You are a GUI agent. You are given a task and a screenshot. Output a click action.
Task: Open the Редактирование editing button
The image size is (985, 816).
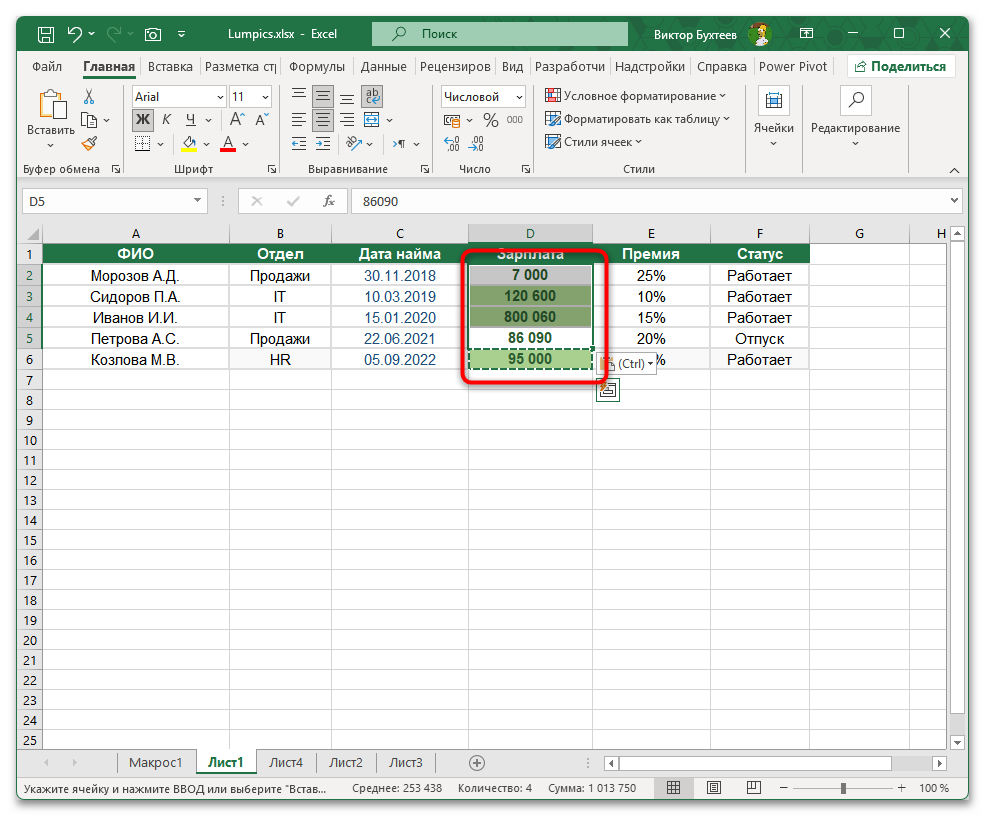tap(855, 117)
